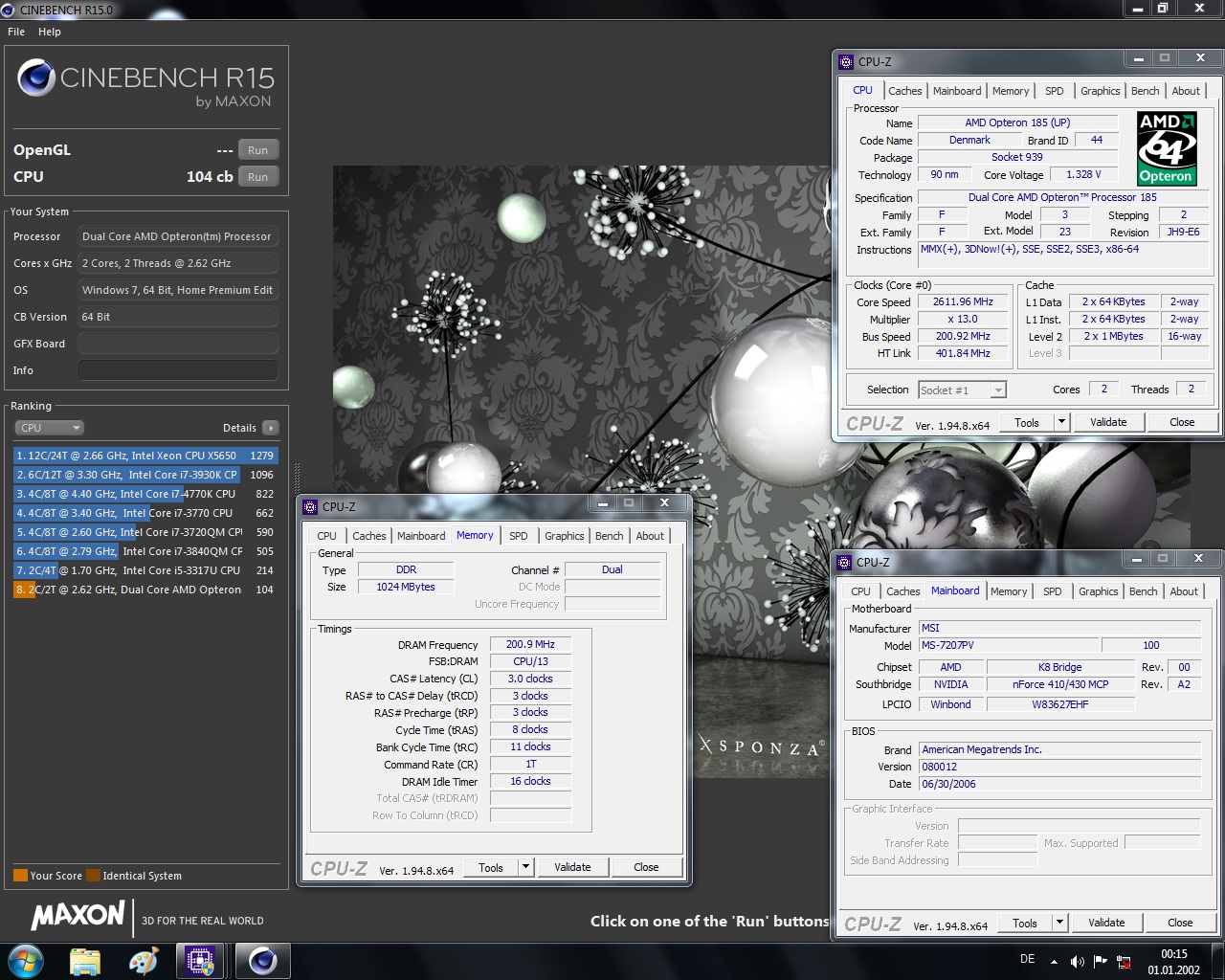Select ranking row Core i7-3930K
The image size is (1225, 980).
coord(145,475)
